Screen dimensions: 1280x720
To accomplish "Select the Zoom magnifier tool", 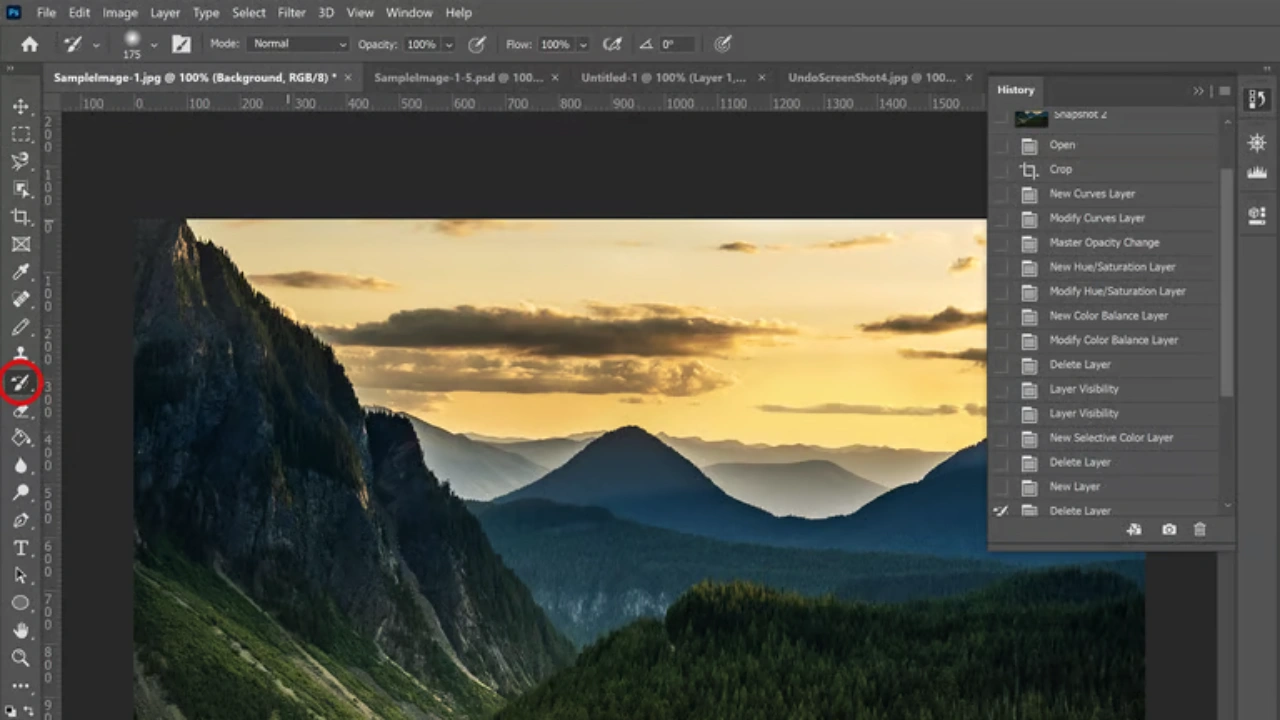I will pos(20,657).
